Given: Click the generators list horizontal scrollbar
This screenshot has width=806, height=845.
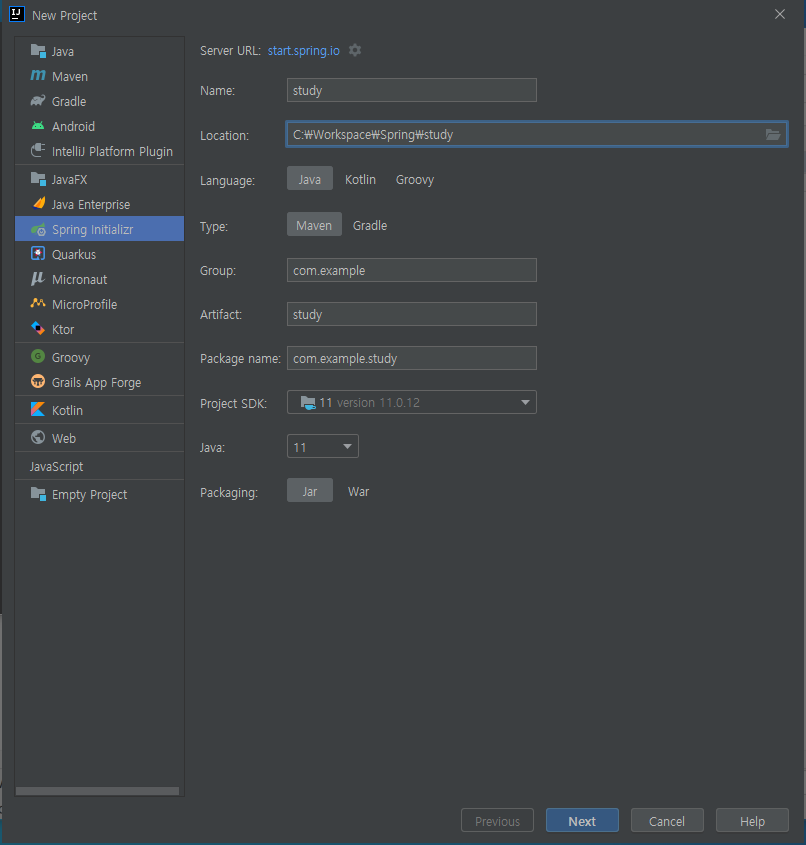Looking at the screenshot, I should (98, 791).
